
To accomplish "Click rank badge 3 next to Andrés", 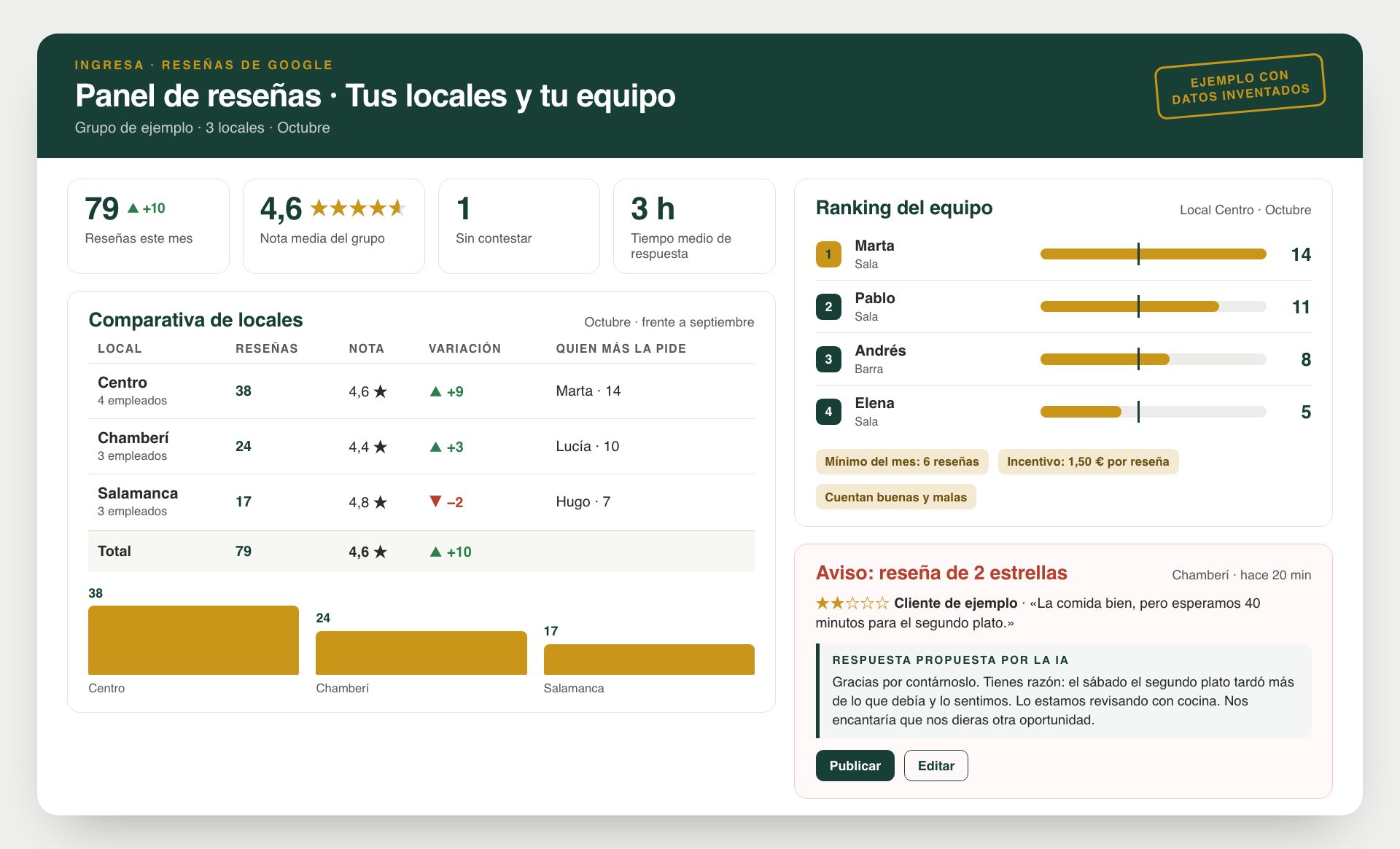I will (828, 359).
